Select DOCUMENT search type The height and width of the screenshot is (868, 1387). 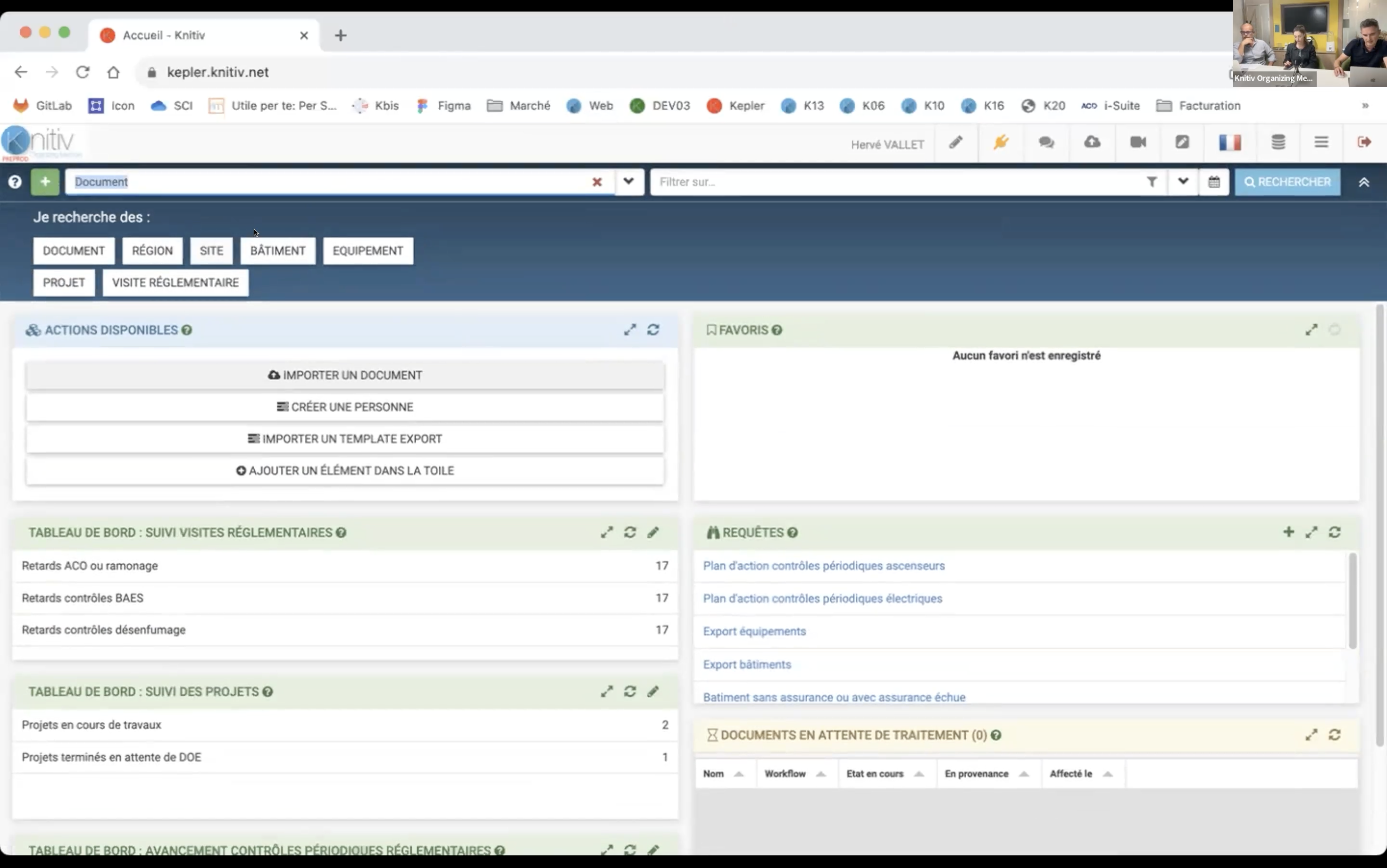[74, 251]
